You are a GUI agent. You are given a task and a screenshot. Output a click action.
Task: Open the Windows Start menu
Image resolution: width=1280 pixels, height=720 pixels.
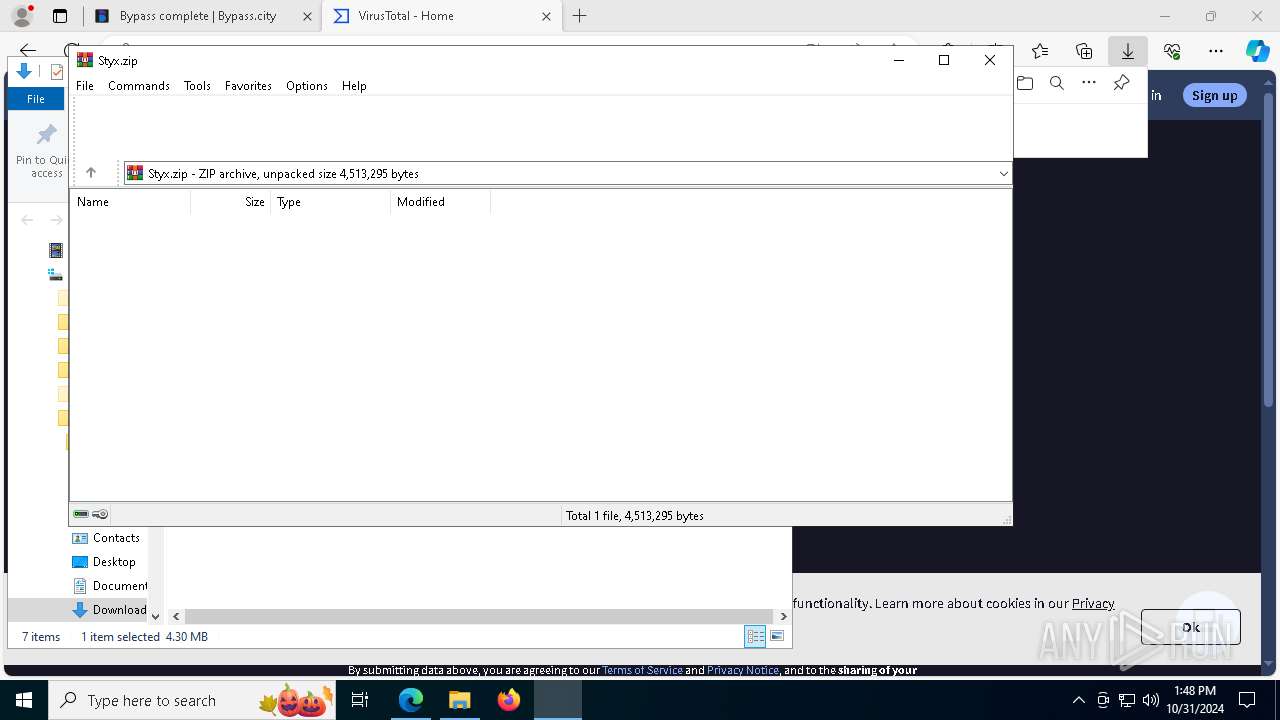pos(24,700)
